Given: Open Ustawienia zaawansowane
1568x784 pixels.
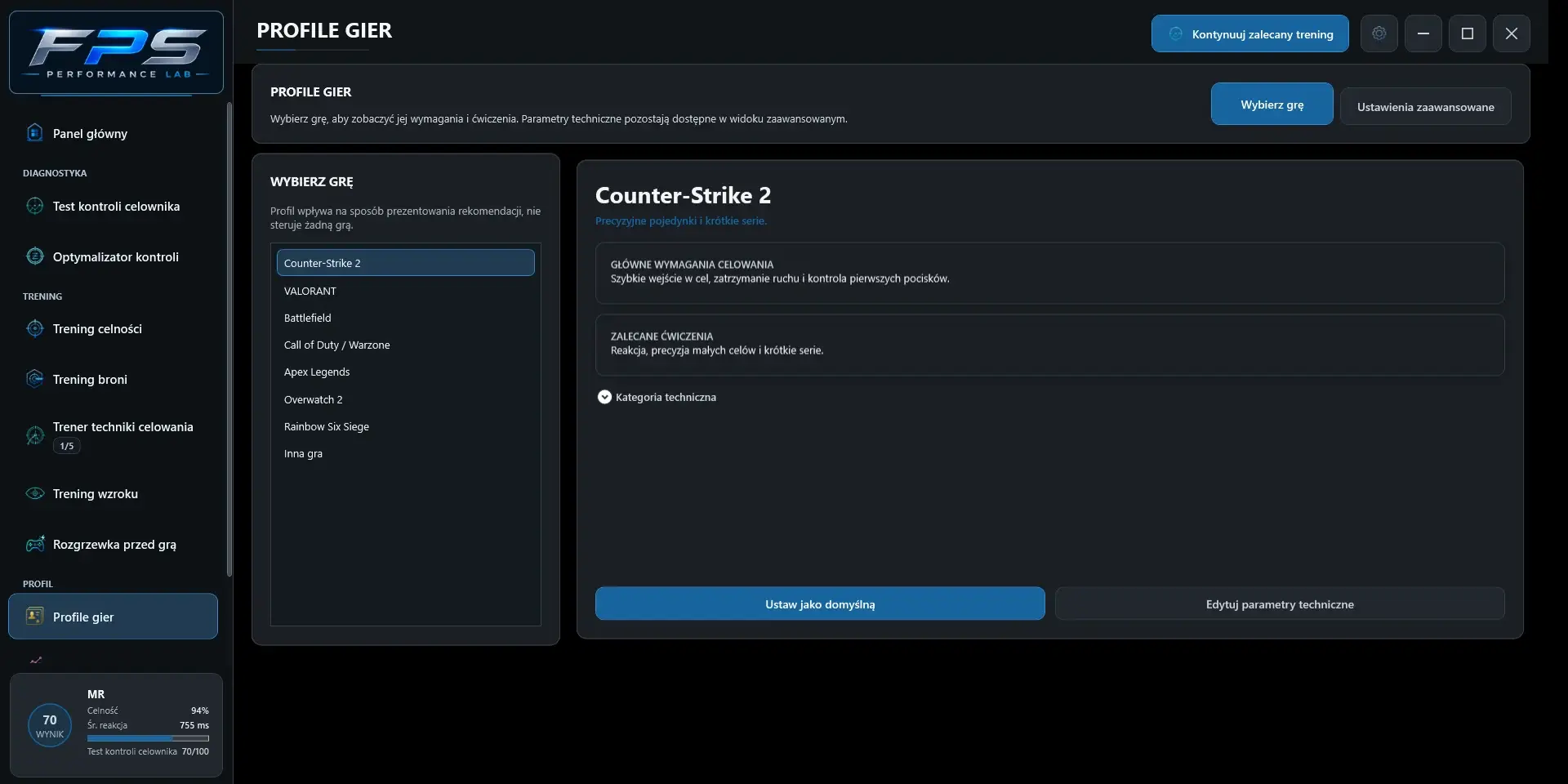Looking at the screenshot, I should coord(1426,106).
